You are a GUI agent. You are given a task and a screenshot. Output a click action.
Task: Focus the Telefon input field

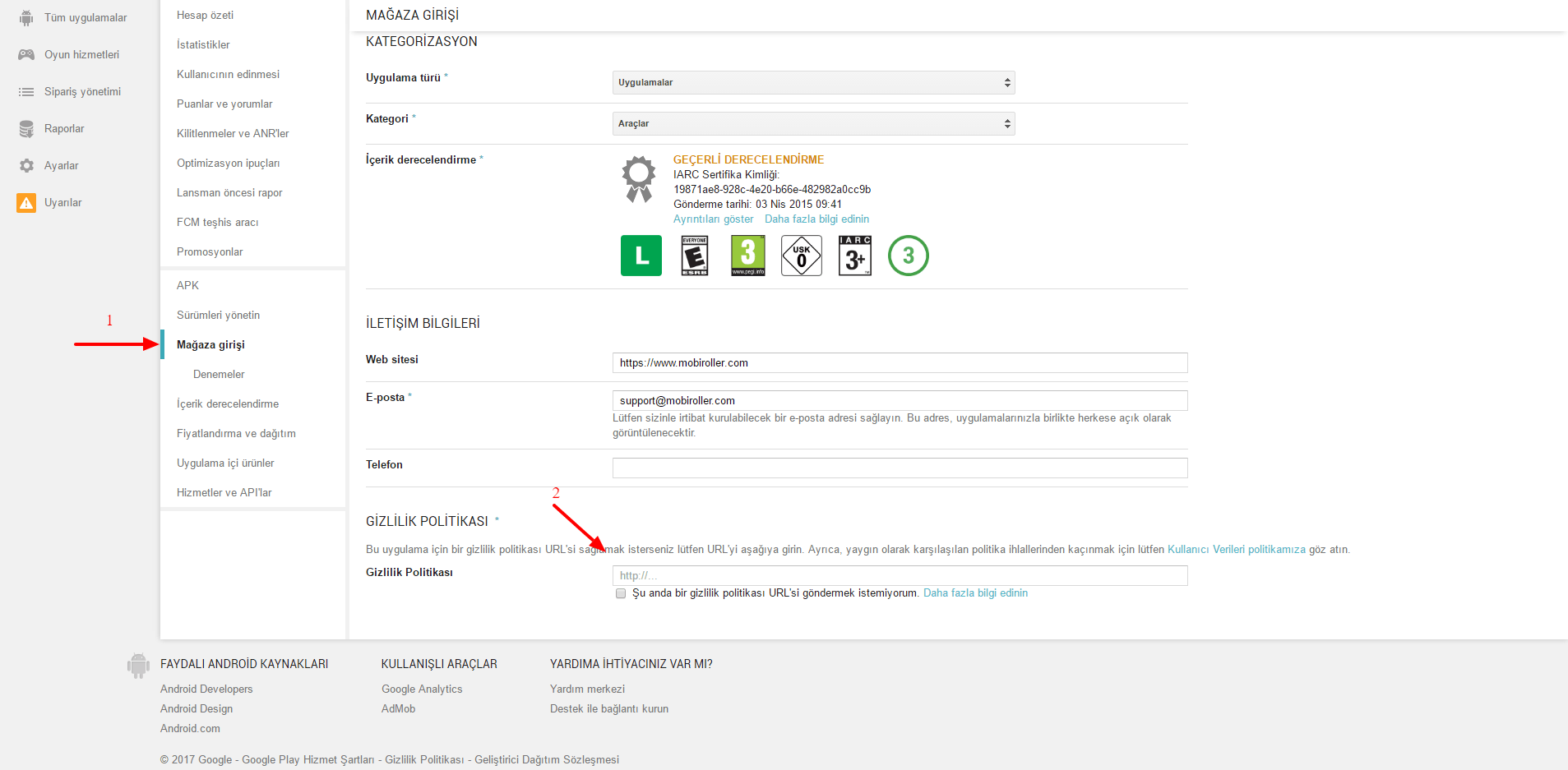coord(900,468)
